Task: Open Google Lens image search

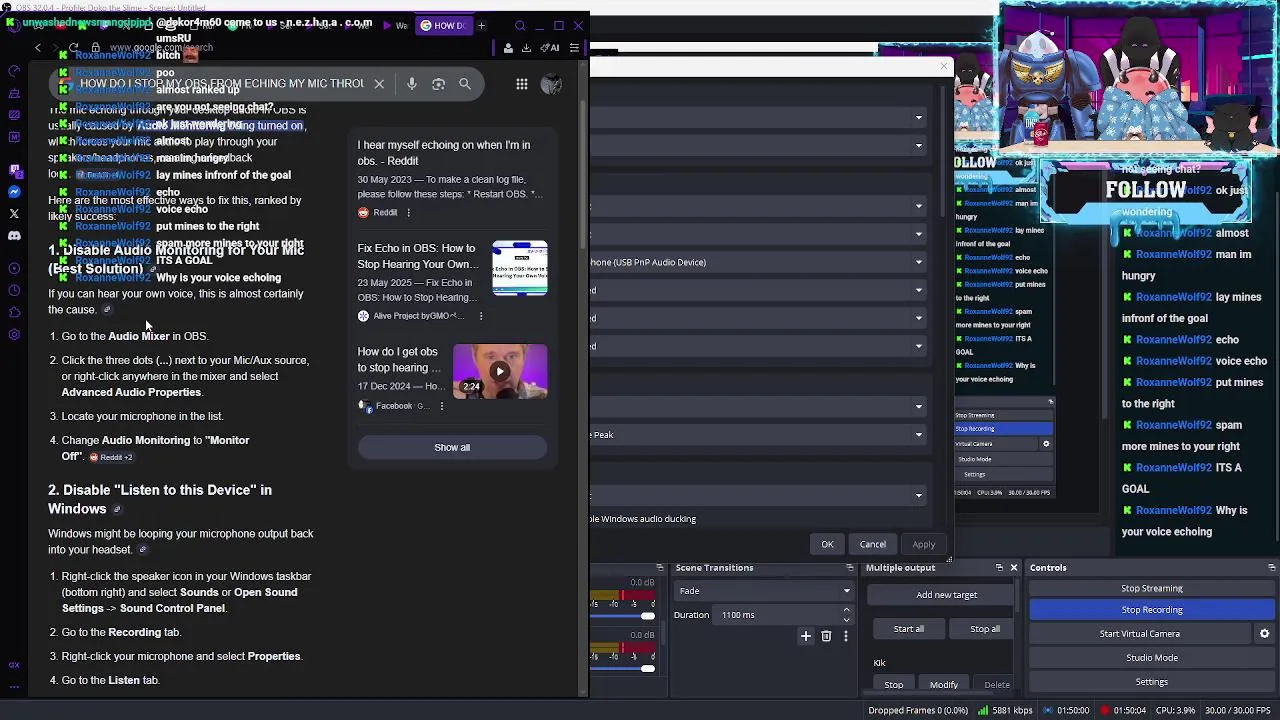Action: coord(438,84)
